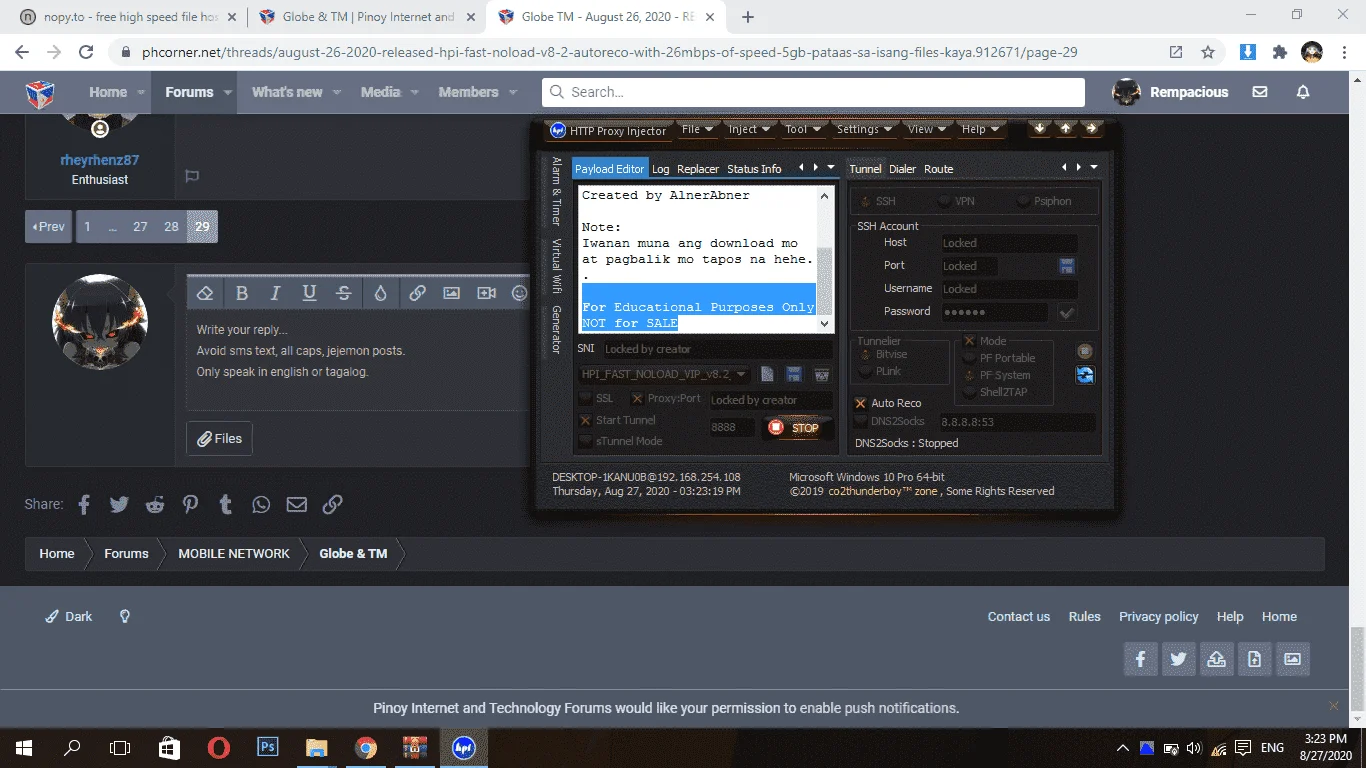Switch to the Status Info tab
The width and height of the screenshot is (1366, 768).
tap(754, 169)
